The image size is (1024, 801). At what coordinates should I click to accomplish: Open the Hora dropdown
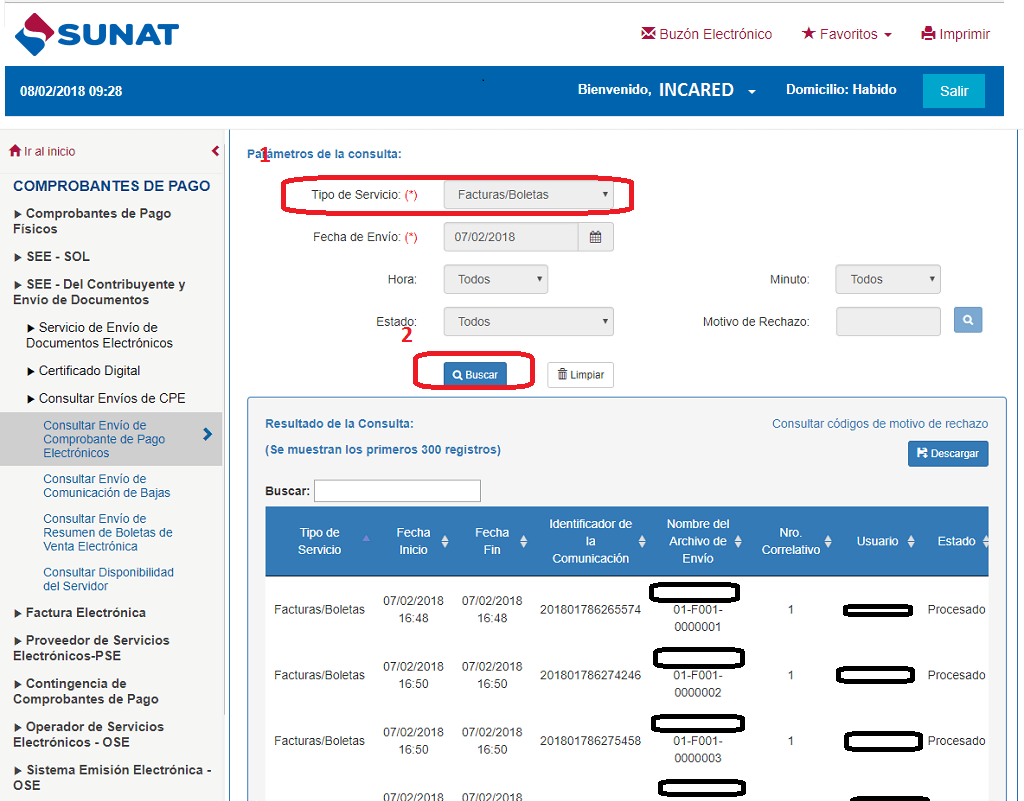pos(495,280)
